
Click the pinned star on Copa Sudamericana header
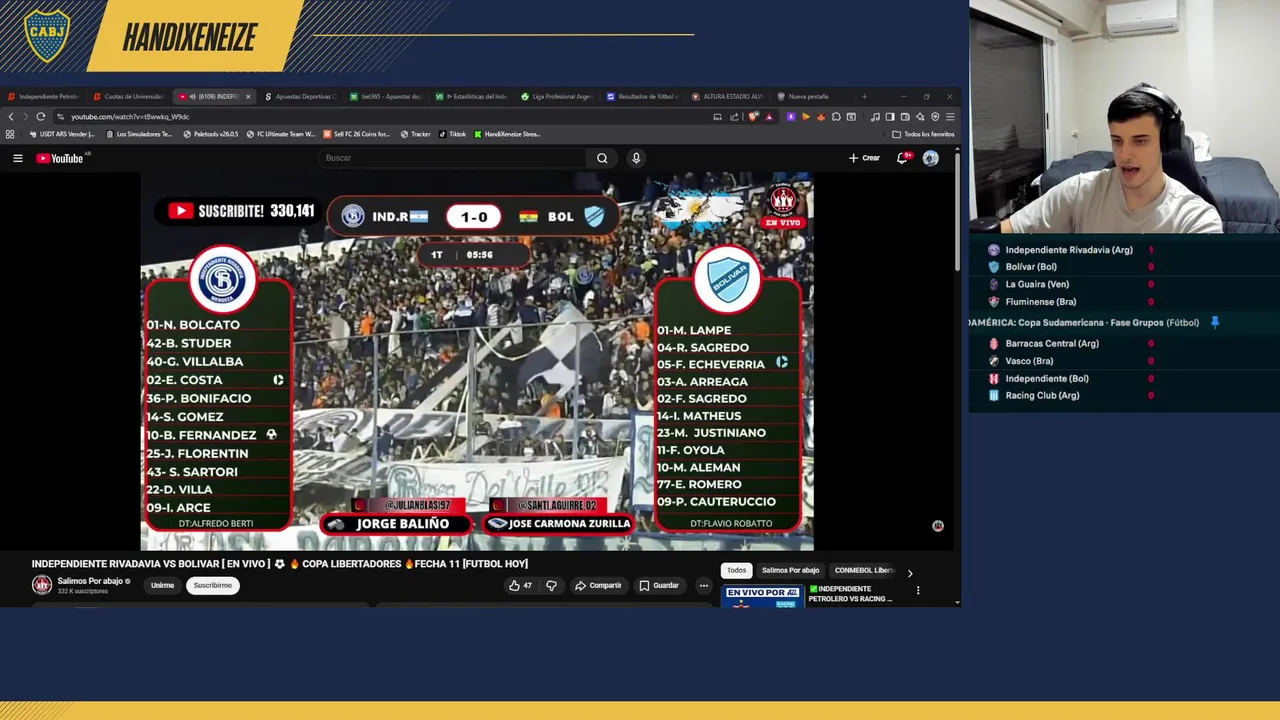click(1215, 322)
